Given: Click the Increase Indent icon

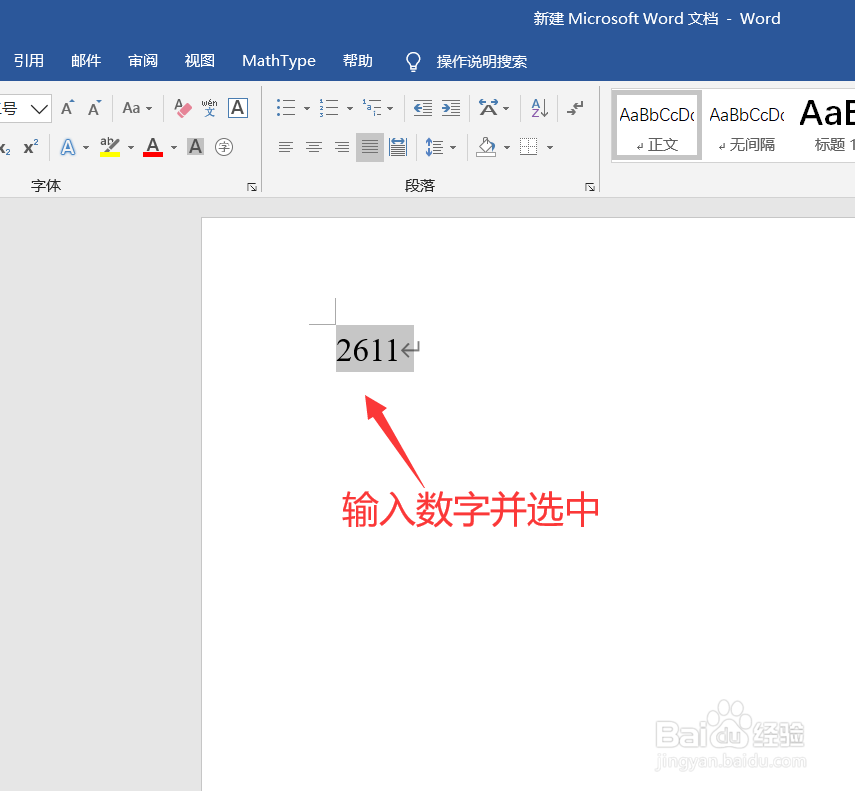Looking at the screenshot, I should click(x=450, y=107).
